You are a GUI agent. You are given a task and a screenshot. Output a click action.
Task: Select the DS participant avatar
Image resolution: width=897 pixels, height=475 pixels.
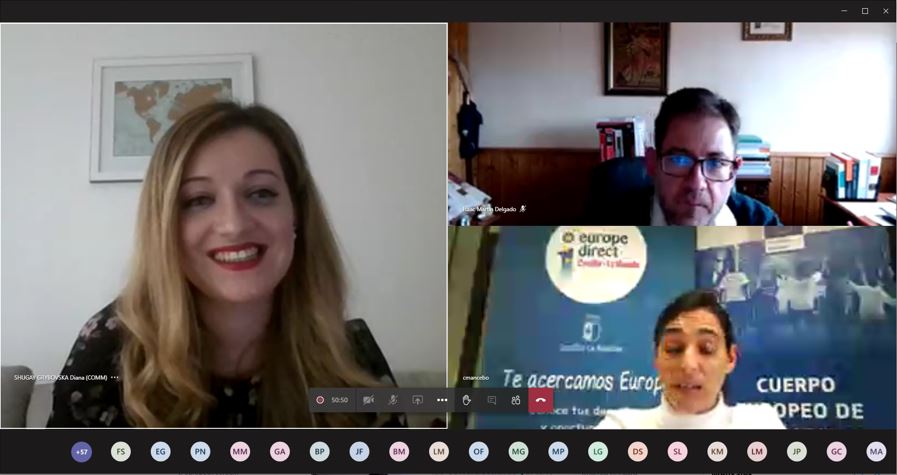click(x=638, y=452)
